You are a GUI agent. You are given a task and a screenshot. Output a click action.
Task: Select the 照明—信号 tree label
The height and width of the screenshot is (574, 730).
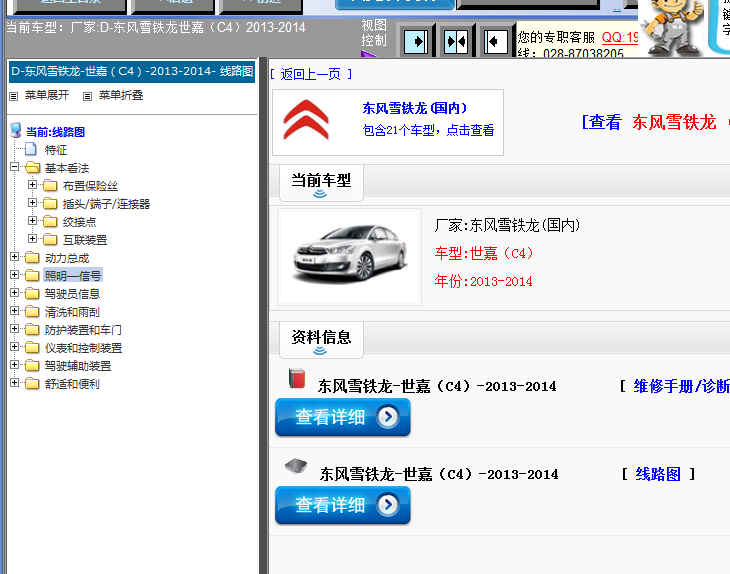[73, 276]
